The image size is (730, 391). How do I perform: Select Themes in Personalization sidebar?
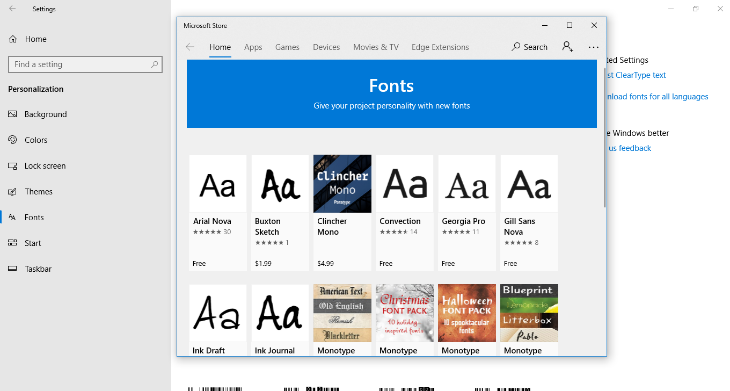38,191
